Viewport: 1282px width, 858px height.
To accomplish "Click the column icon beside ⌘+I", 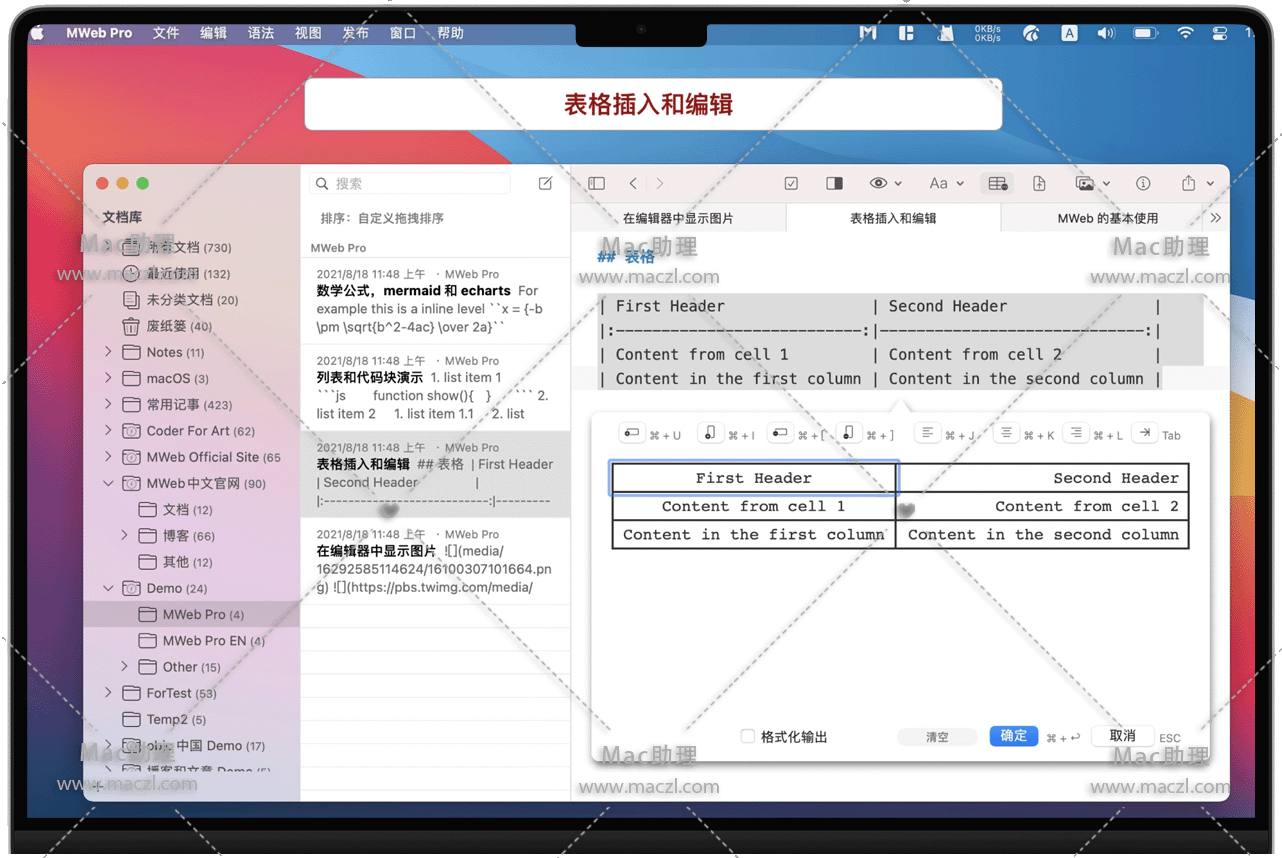I will tap(709, 433).
